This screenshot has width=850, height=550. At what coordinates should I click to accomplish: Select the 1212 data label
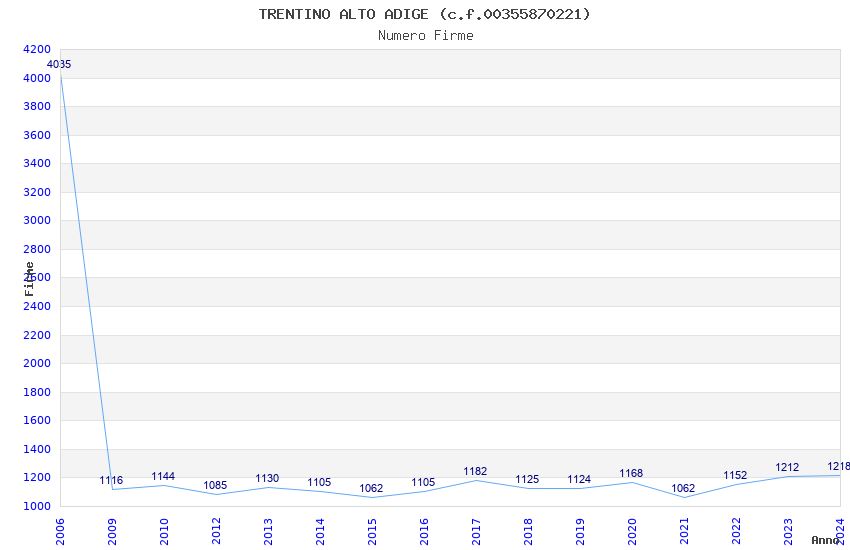click(787, 468)
